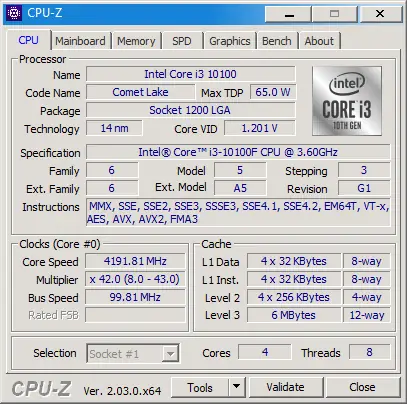Screen dimensions: 407x404
Task: Click the Max TDP value '65.0 W'
Action: 273,92
